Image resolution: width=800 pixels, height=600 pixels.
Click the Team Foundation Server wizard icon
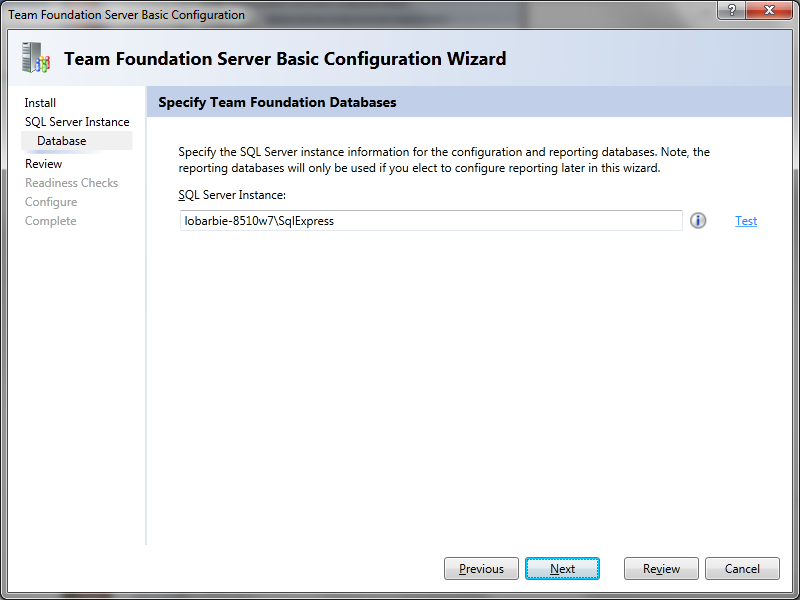click(35, 58)
